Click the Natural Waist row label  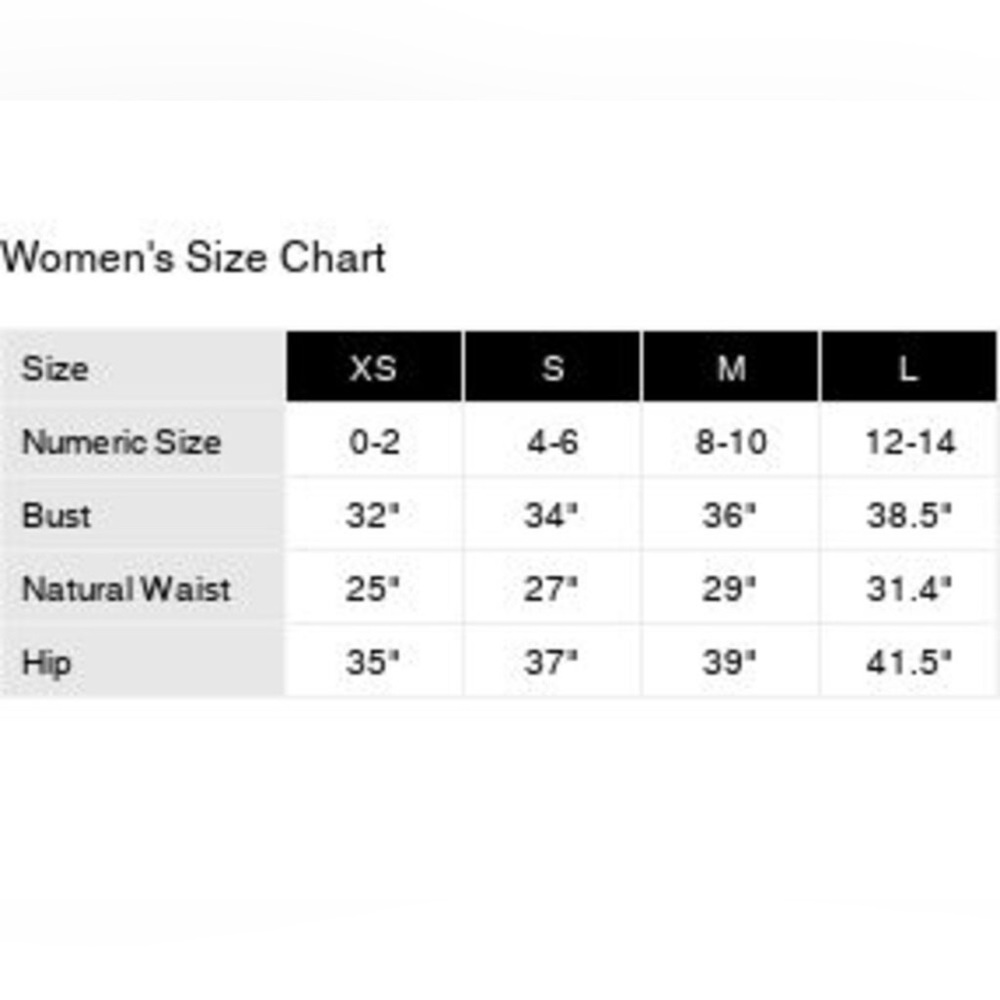[126, 589]
